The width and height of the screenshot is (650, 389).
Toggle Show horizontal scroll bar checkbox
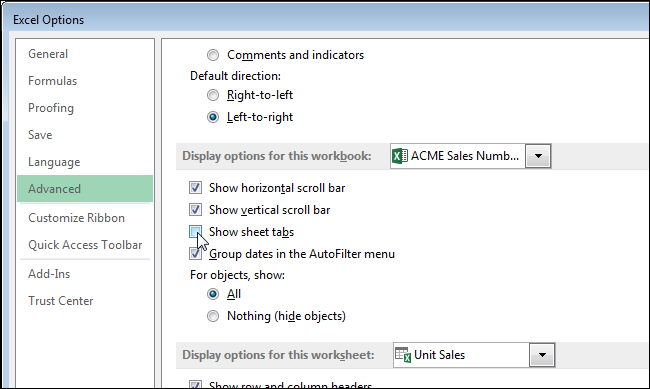(195, 188)
